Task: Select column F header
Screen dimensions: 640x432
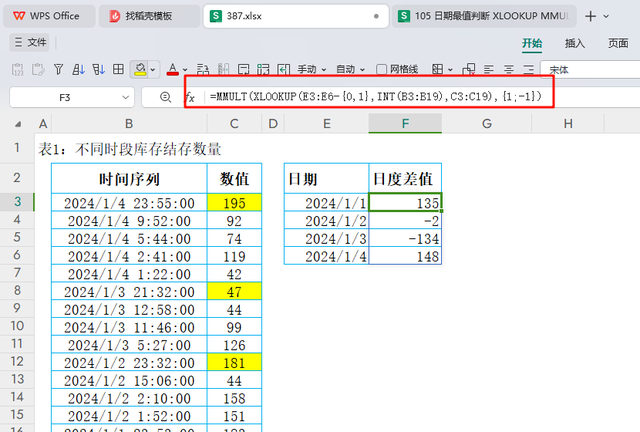Action: (405, 124)
